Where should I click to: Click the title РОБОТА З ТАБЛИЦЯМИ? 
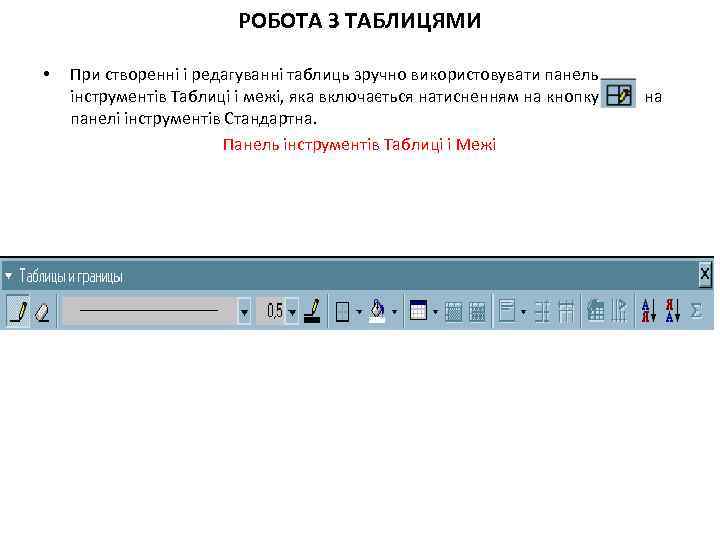360,21
